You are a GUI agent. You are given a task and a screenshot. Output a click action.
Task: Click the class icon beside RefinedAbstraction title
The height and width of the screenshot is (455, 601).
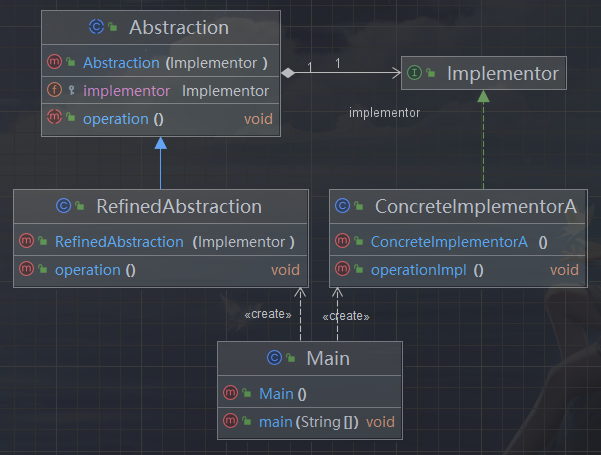(64, 207)
